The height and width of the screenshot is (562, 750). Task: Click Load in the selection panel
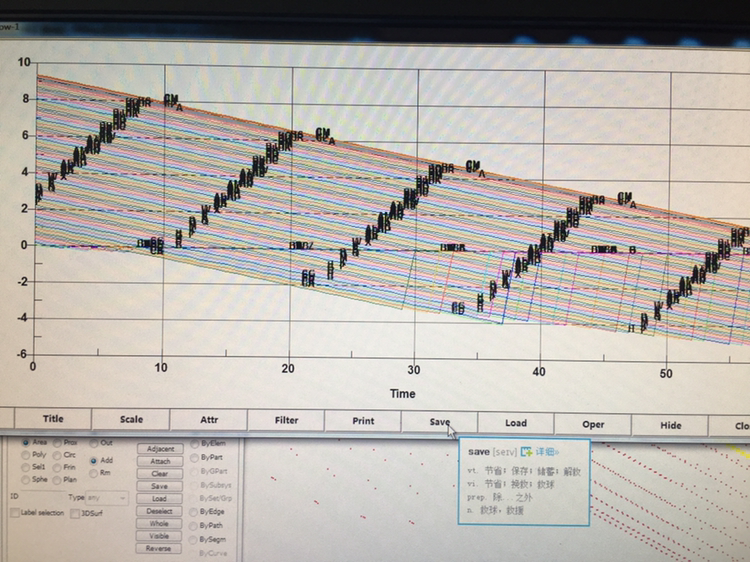coord(160,499)
